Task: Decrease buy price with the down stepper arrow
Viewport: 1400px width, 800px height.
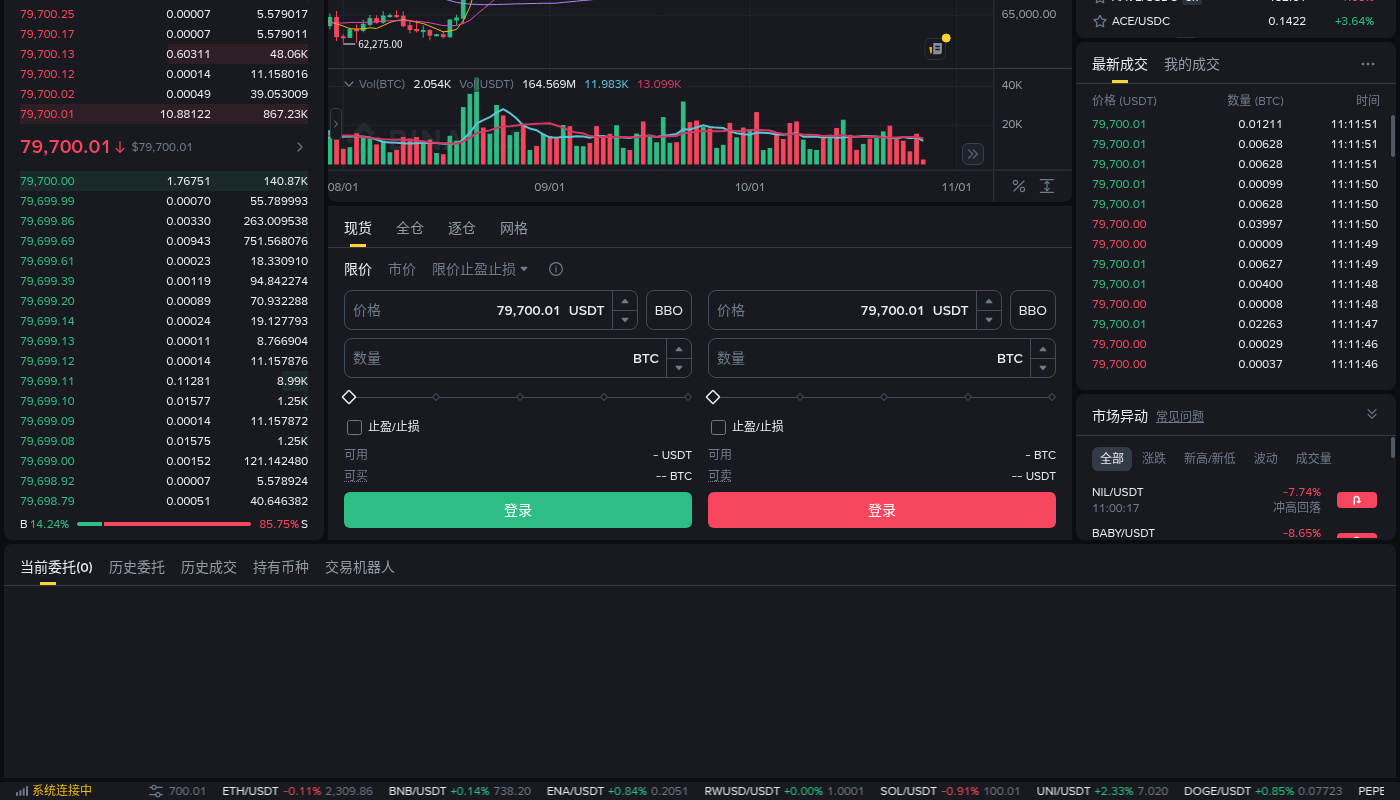Action: click(625, 320)
